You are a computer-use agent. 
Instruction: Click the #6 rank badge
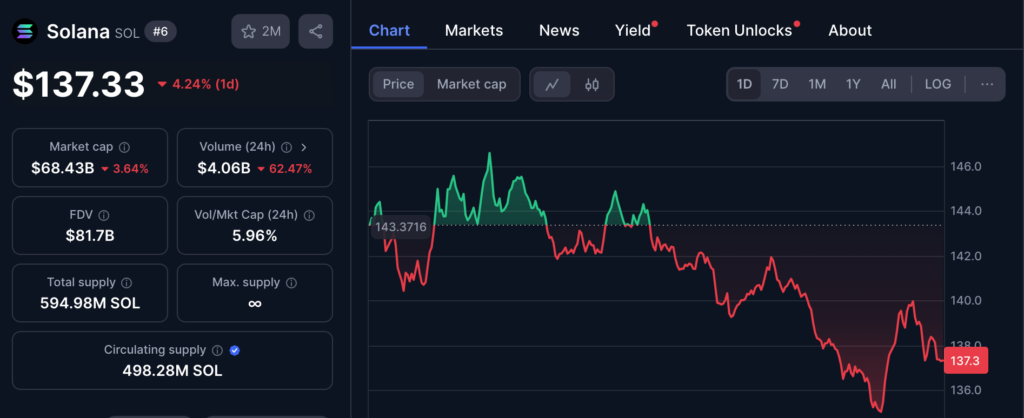point(160,31)
